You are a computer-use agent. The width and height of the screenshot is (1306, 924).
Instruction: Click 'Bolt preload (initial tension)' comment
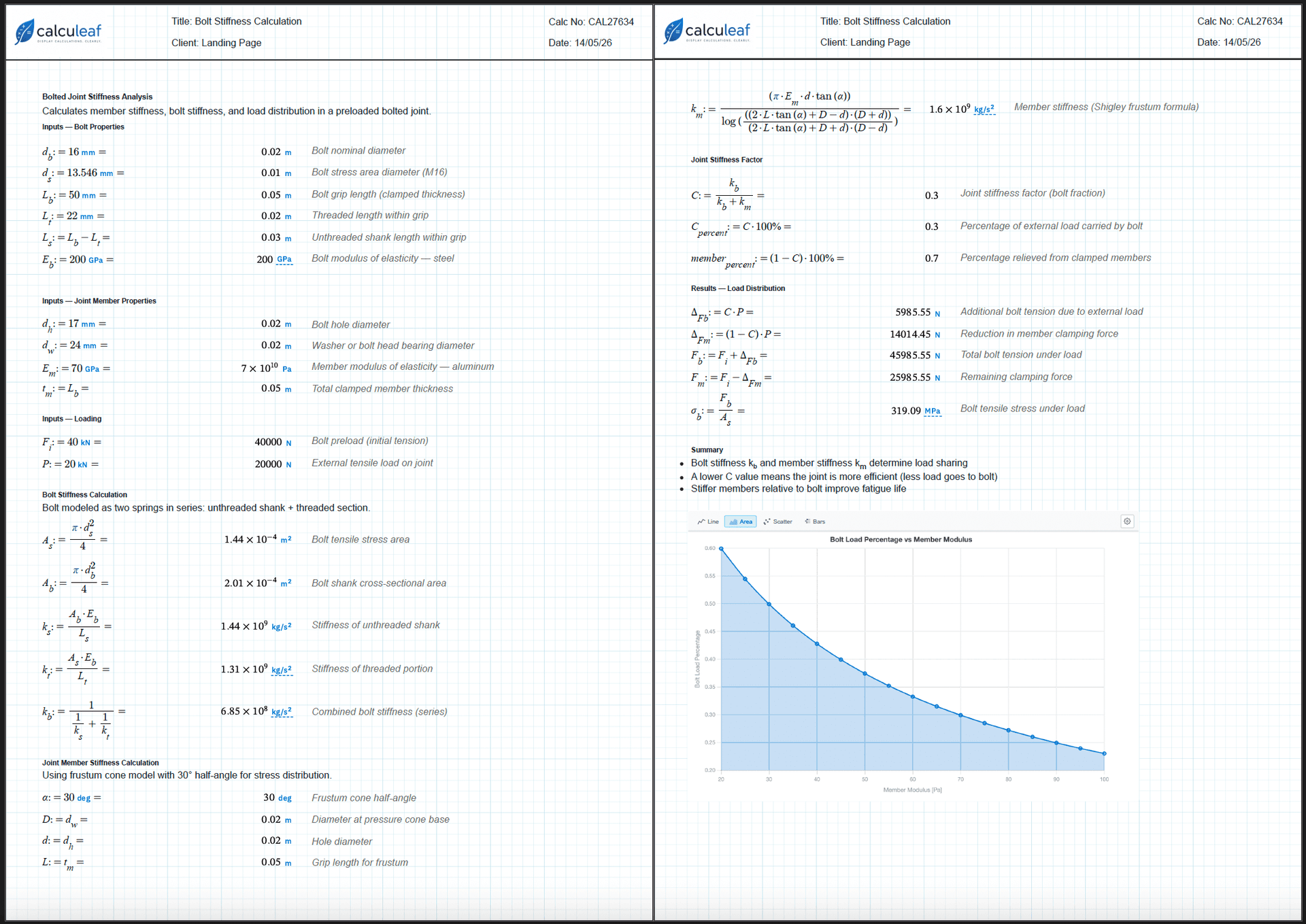[x=370, y=441]
